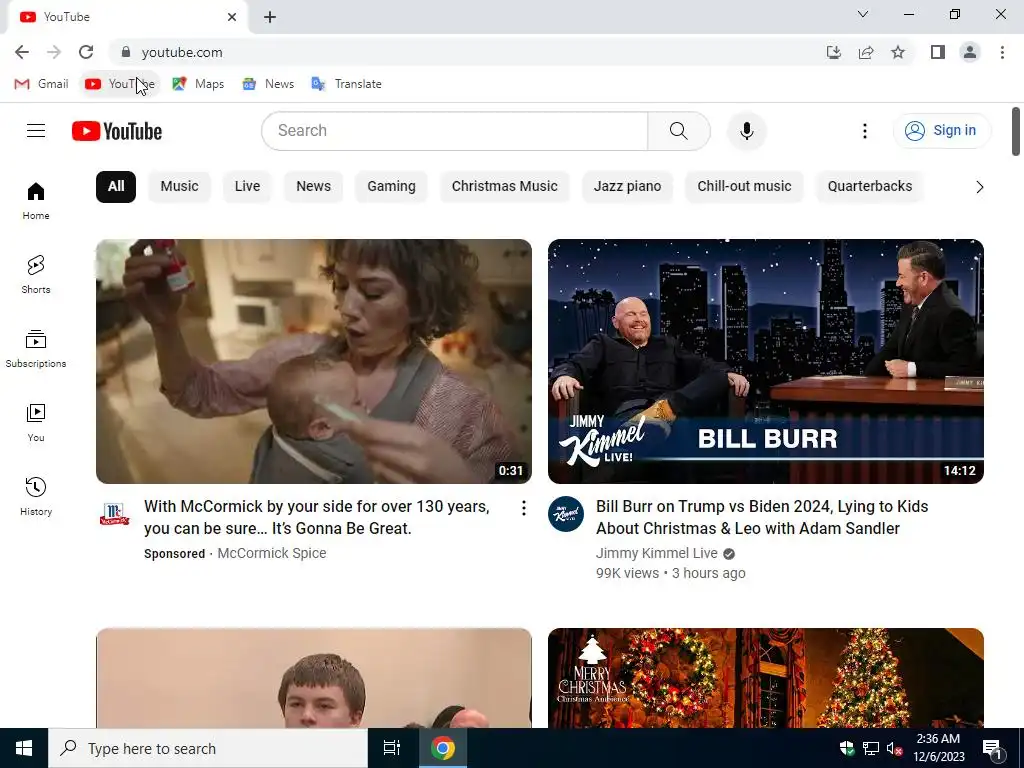Open the Gmail bookmark

(x=41, y=84)
